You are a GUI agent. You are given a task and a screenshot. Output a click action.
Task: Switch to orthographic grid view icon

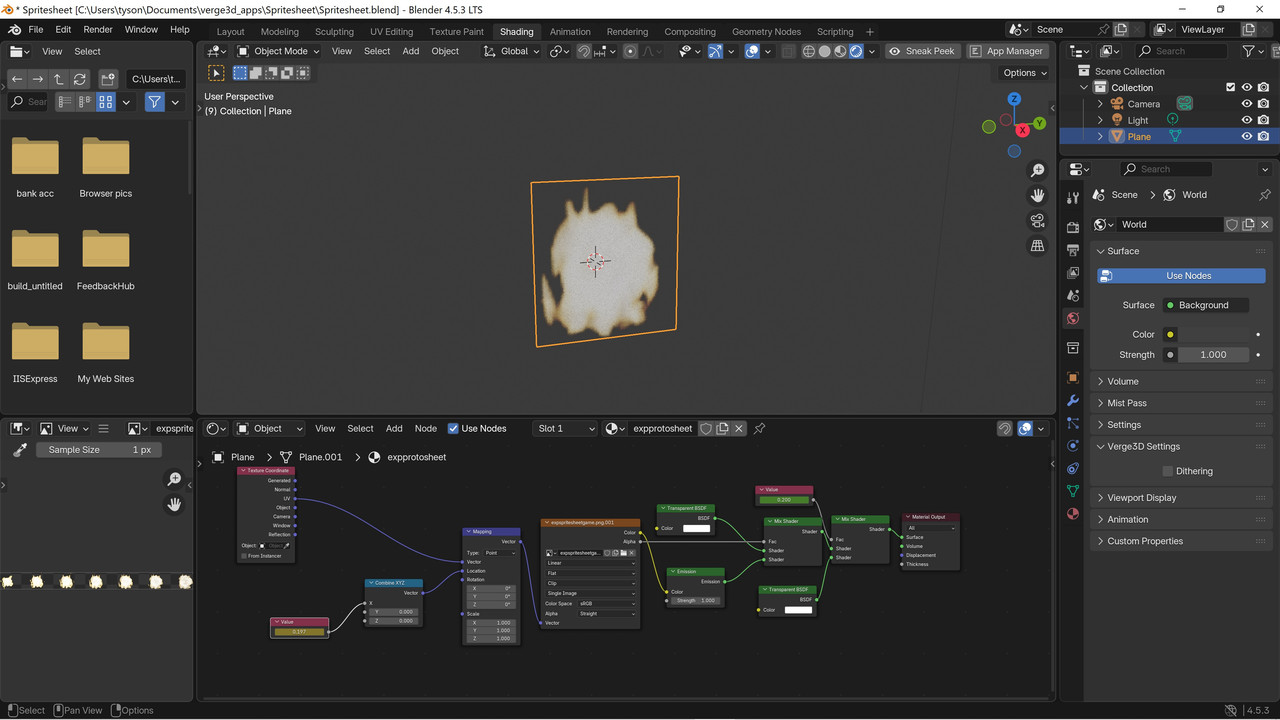click(x=1038, y=246)
